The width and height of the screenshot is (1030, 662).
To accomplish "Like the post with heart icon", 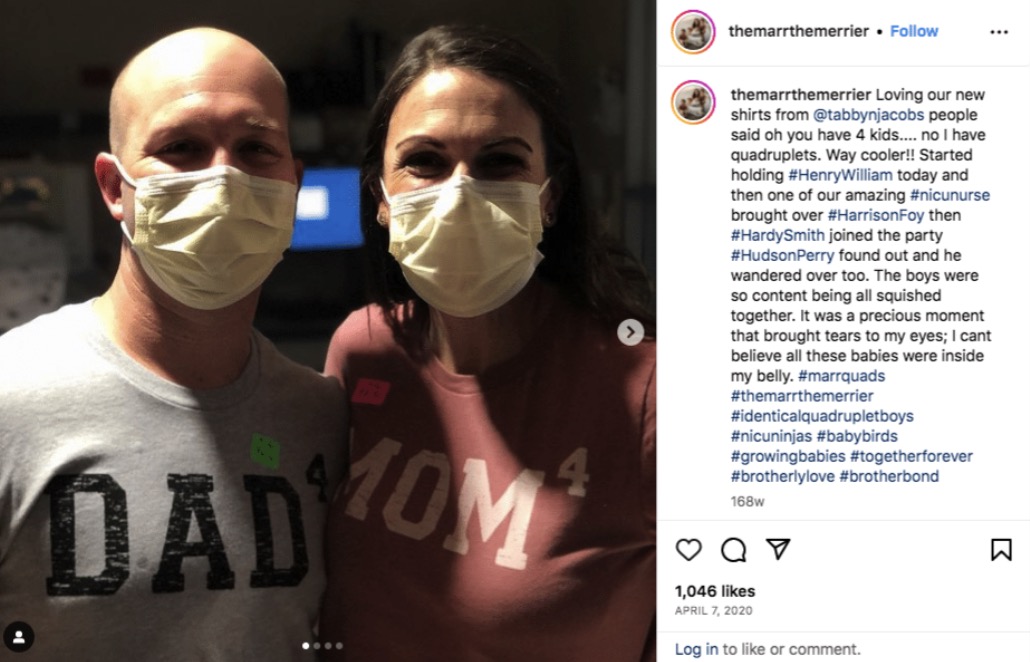I will (688, 550).
